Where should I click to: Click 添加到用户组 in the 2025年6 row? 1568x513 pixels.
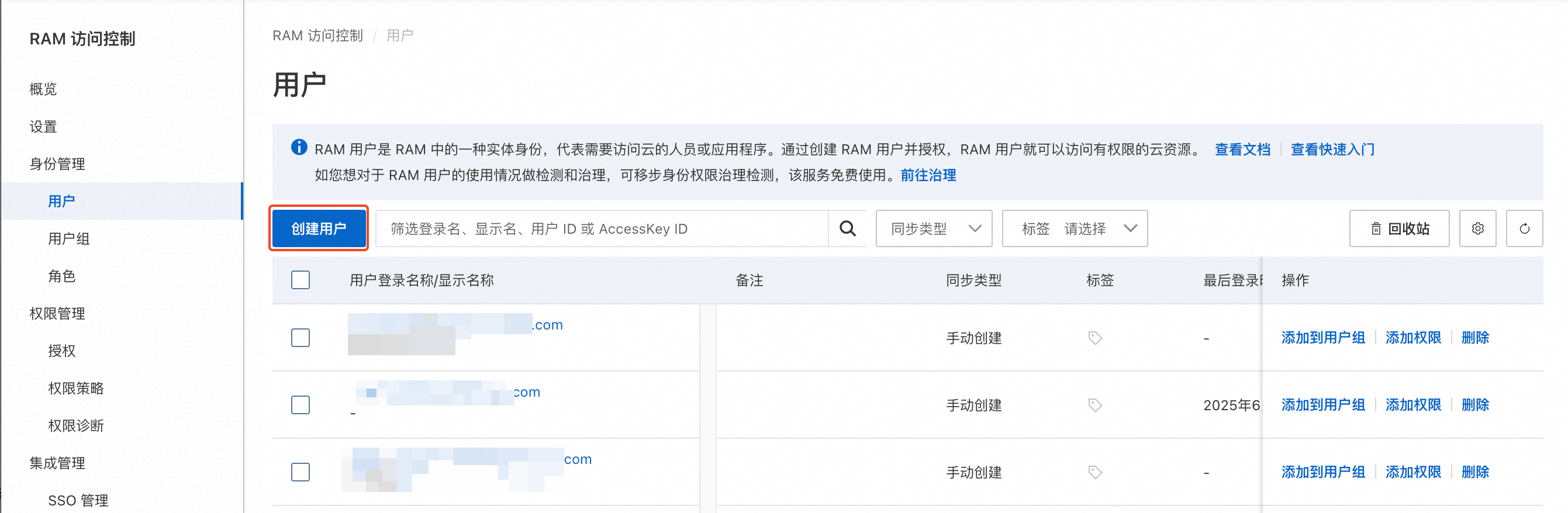[x=1322, y=405]
